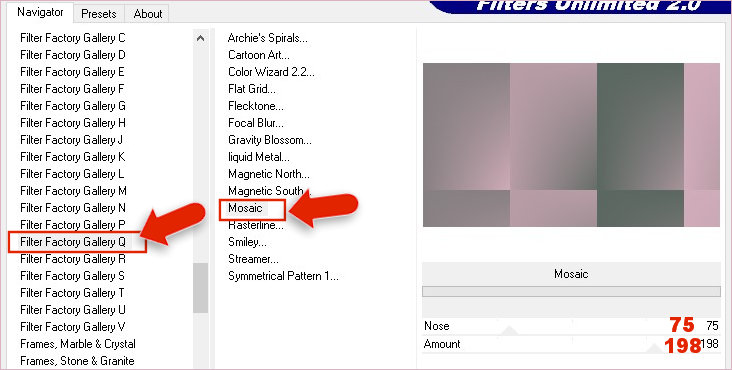Click the Mosaic preview image
This screenshot has height=370, width=732.
571,145
